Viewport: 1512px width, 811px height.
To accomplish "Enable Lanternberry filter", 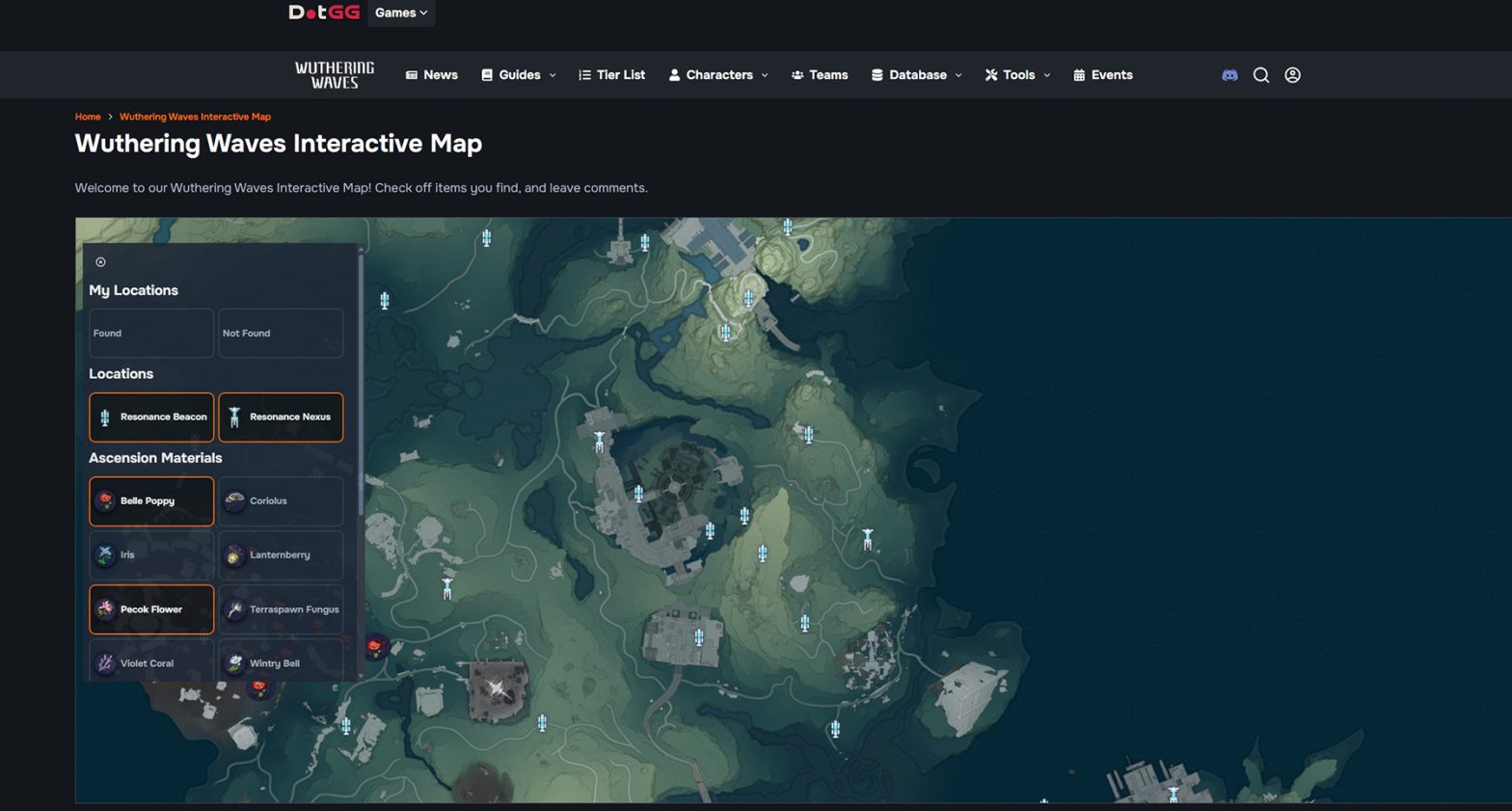I will (x=281, y=555).
